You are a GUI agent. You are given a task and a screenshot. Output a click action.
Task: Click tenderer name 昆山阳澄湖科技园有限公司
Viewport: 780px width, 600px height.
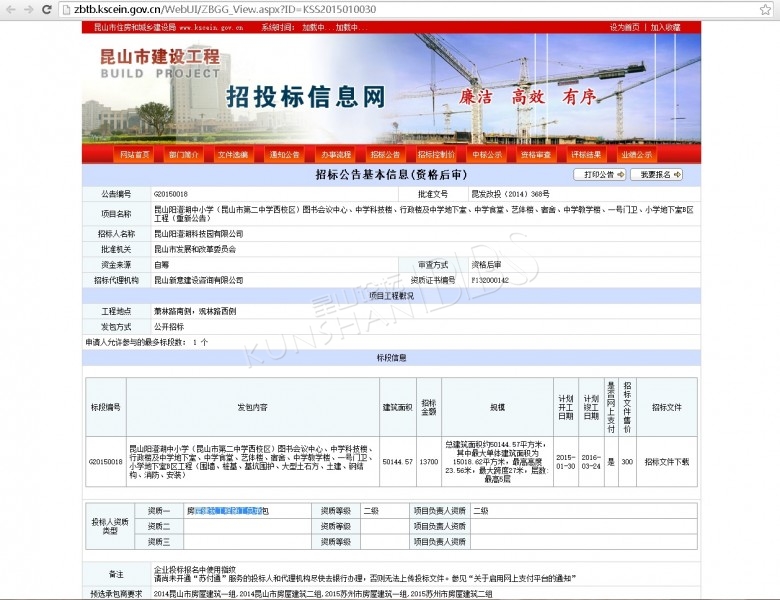point(198,233)
